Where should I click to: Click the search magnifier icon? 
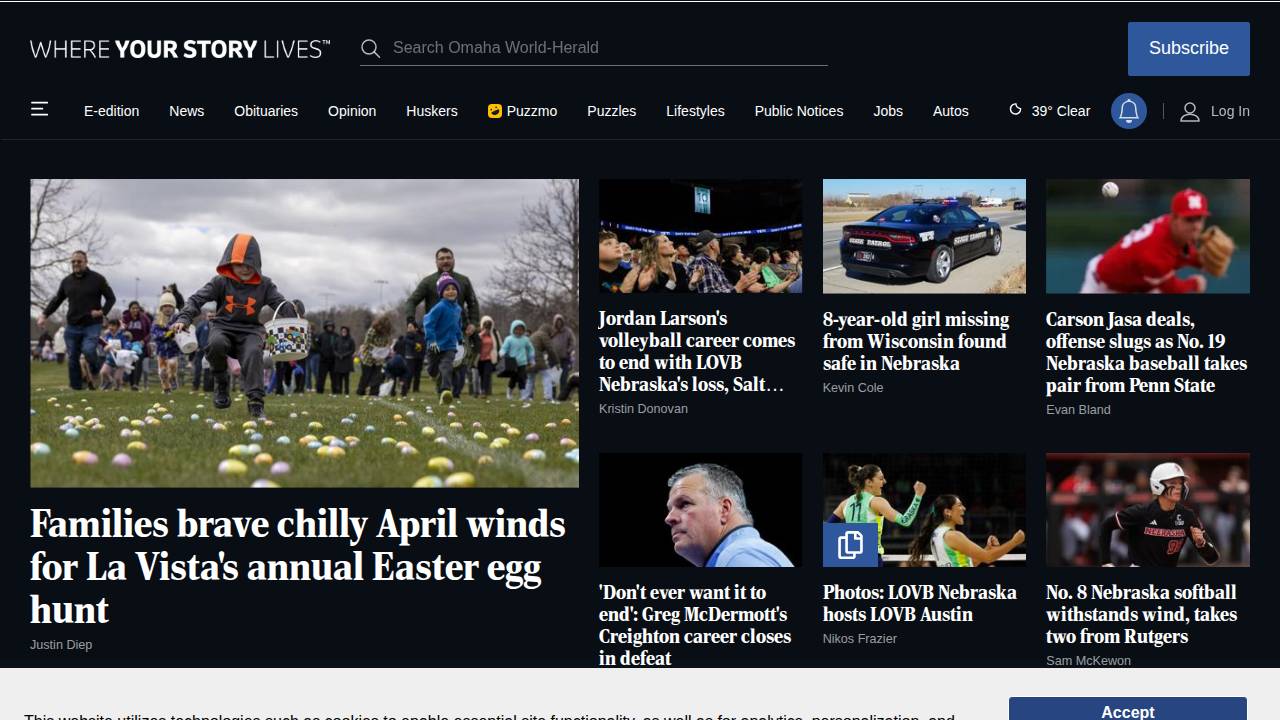point(371,48)
